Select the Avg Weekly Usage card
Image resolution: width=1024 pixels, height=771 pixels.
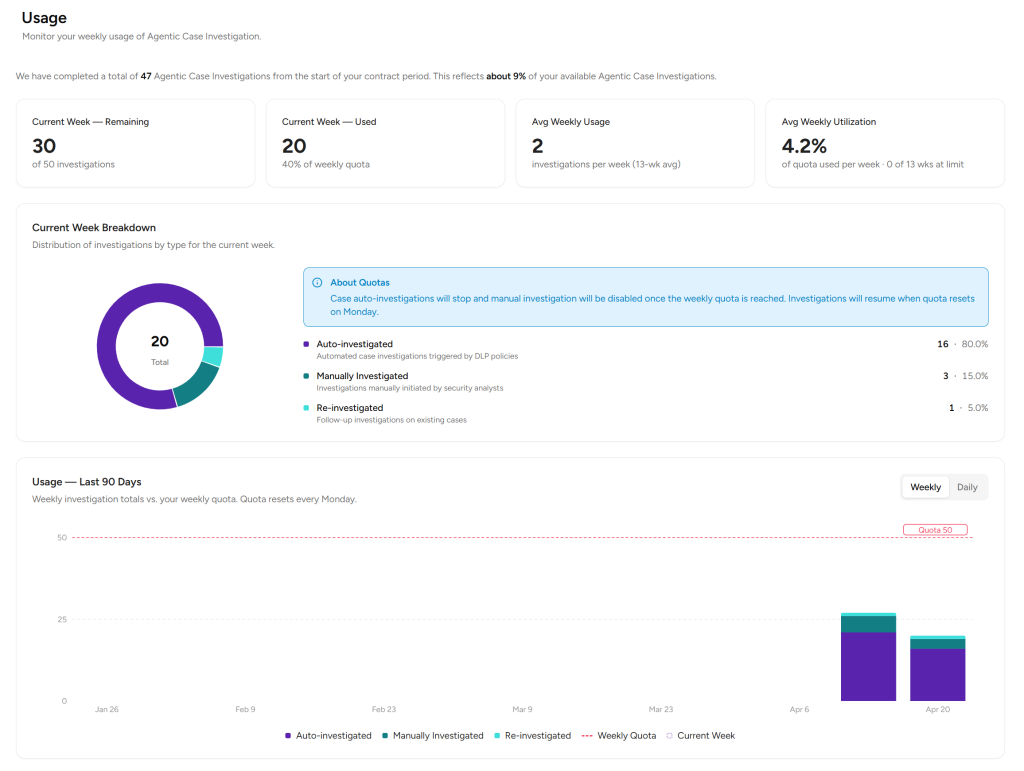tap(635, 143)
